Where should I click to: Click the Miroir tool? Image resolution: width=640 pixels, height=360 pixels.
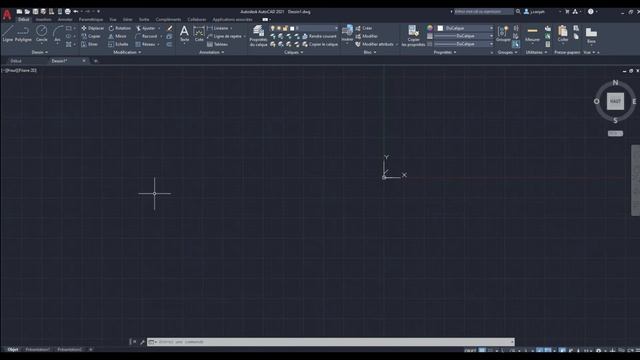[118, 36]
